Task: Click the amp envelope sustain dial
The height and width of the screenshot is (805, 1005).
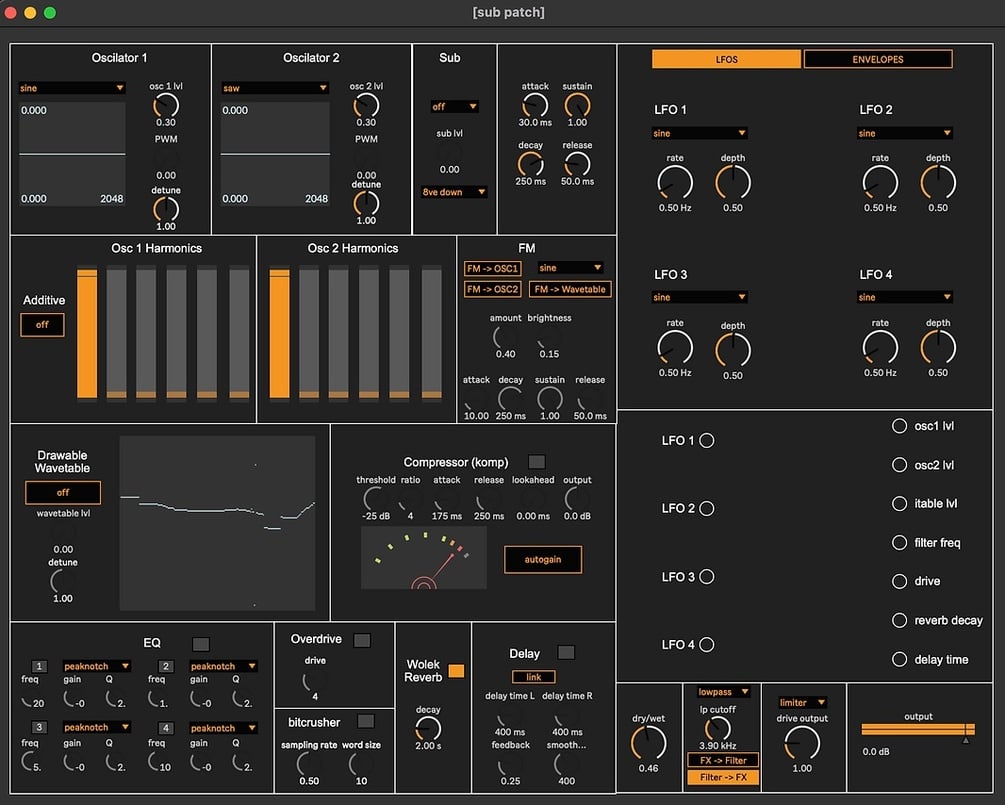Action: click(x=577, y=105)
